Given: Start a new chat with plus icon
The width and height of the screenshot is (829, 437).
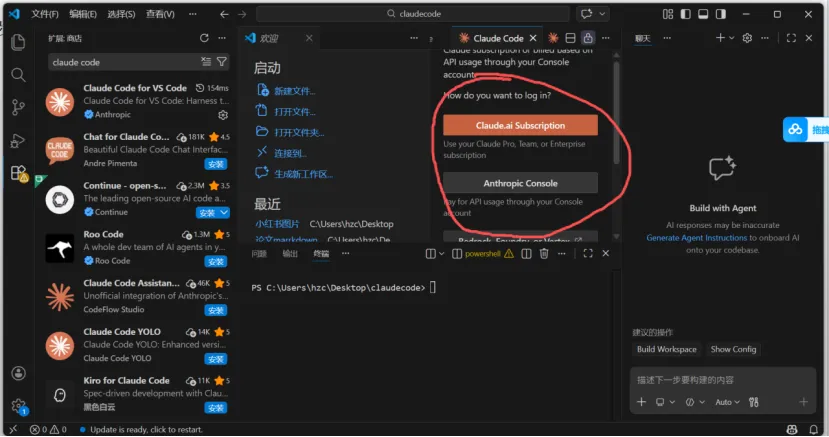Looking at the screenshot, I should pos(720,38).
